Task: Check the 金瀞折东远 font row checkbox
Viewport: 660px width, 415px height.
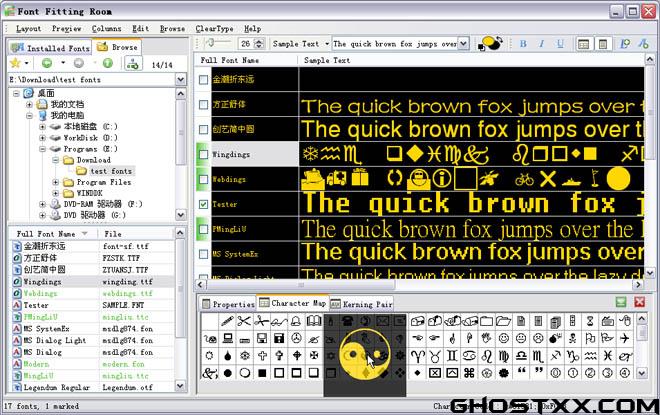Action: (203, 80)
